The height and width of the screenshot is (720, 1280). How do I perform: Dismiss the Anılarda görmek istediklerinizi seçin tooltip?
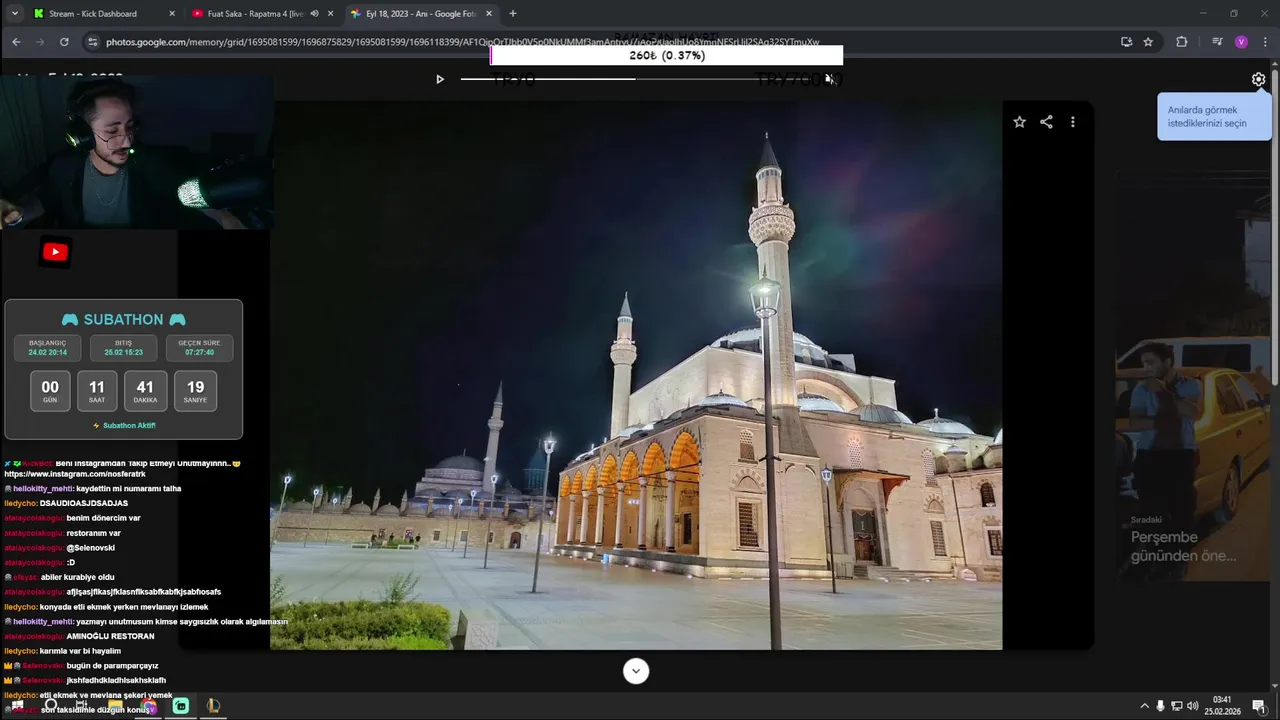1214,116
